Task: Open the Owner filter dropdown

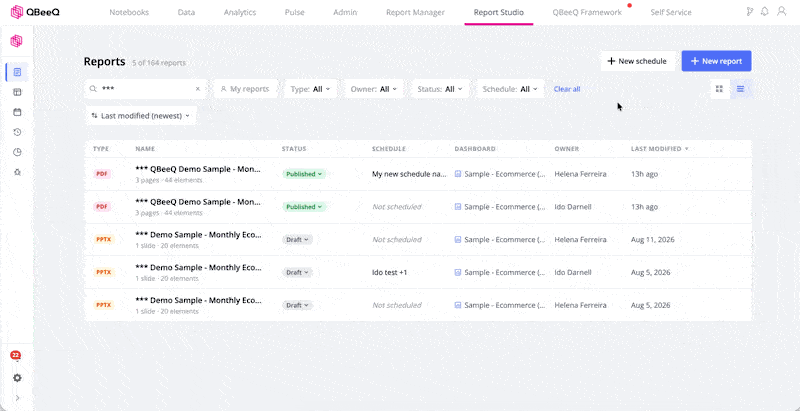Action: (x=374, y=89)
